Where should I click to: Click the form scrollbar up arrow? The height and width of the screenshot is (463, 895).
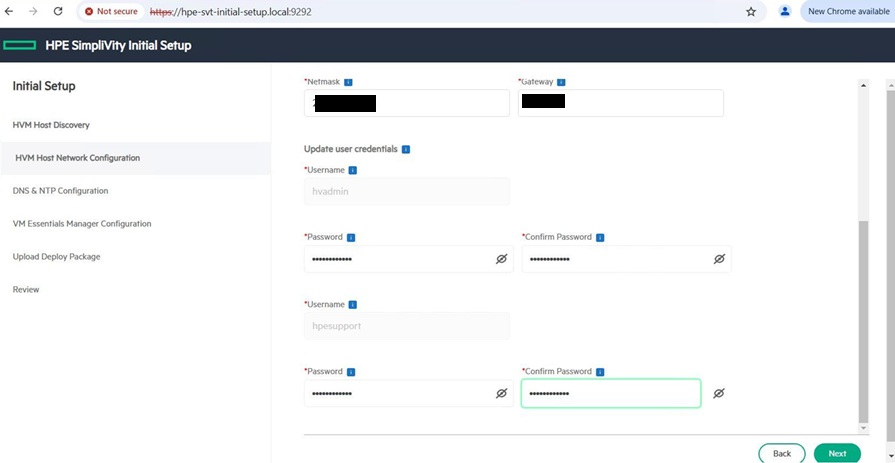(863, 85)
